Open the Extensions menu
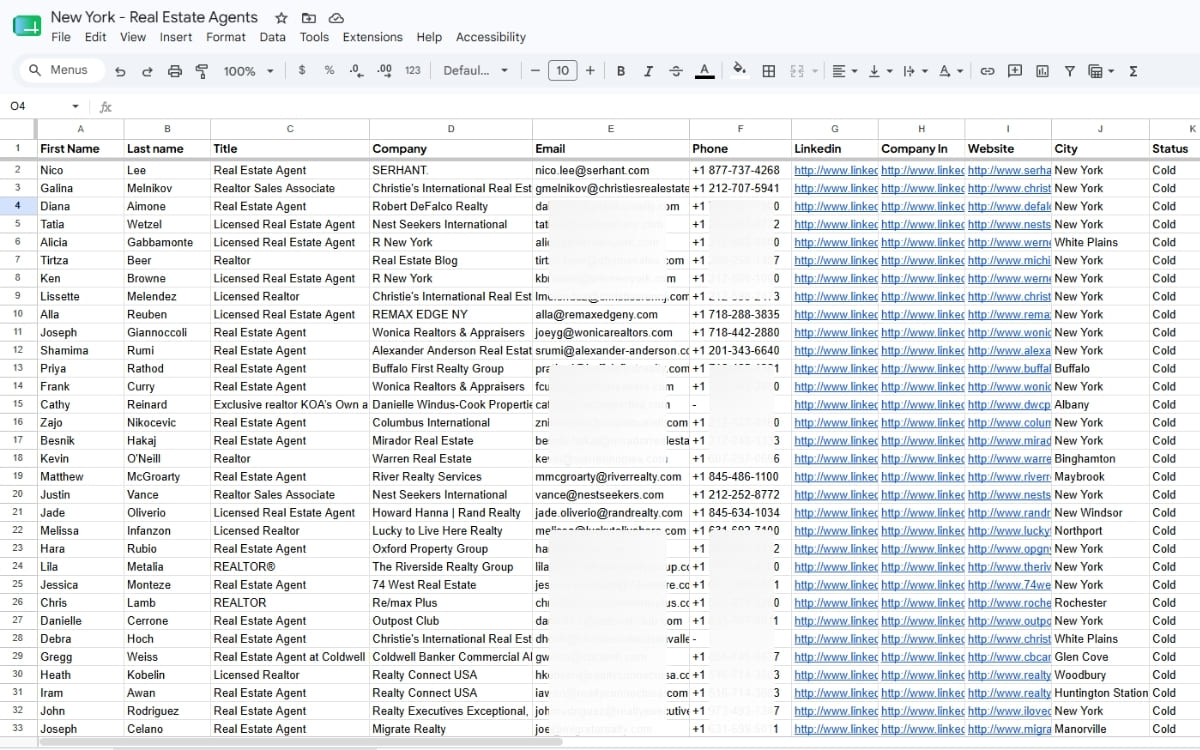Image resolution: width=1200 pixels, height=750 pixels. pos(373,37)
